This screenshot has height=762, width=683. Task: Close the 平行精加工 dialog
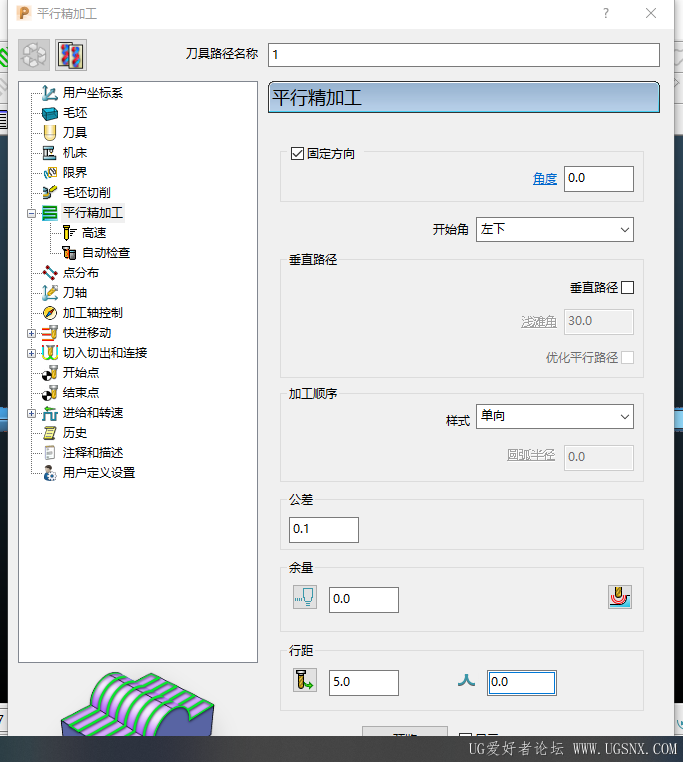tap(651, 13)
